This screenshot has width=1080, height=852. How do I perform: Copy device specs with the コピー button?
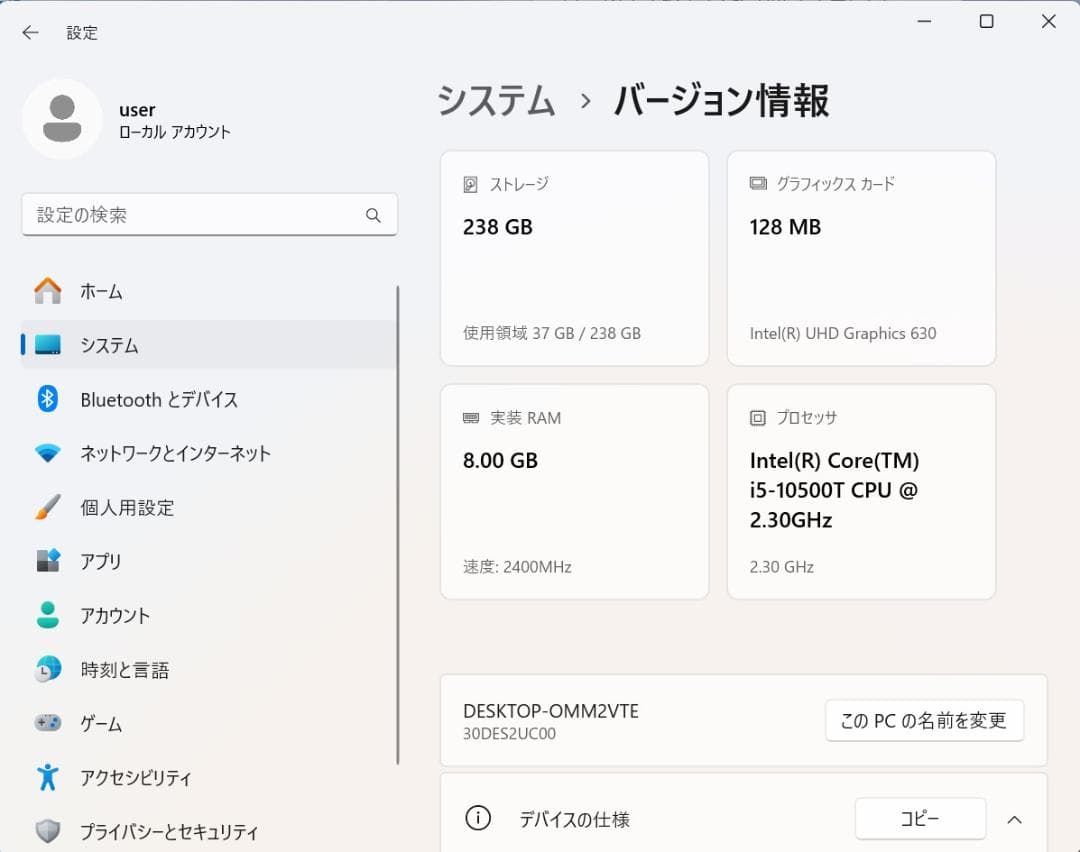pos(919,818)
